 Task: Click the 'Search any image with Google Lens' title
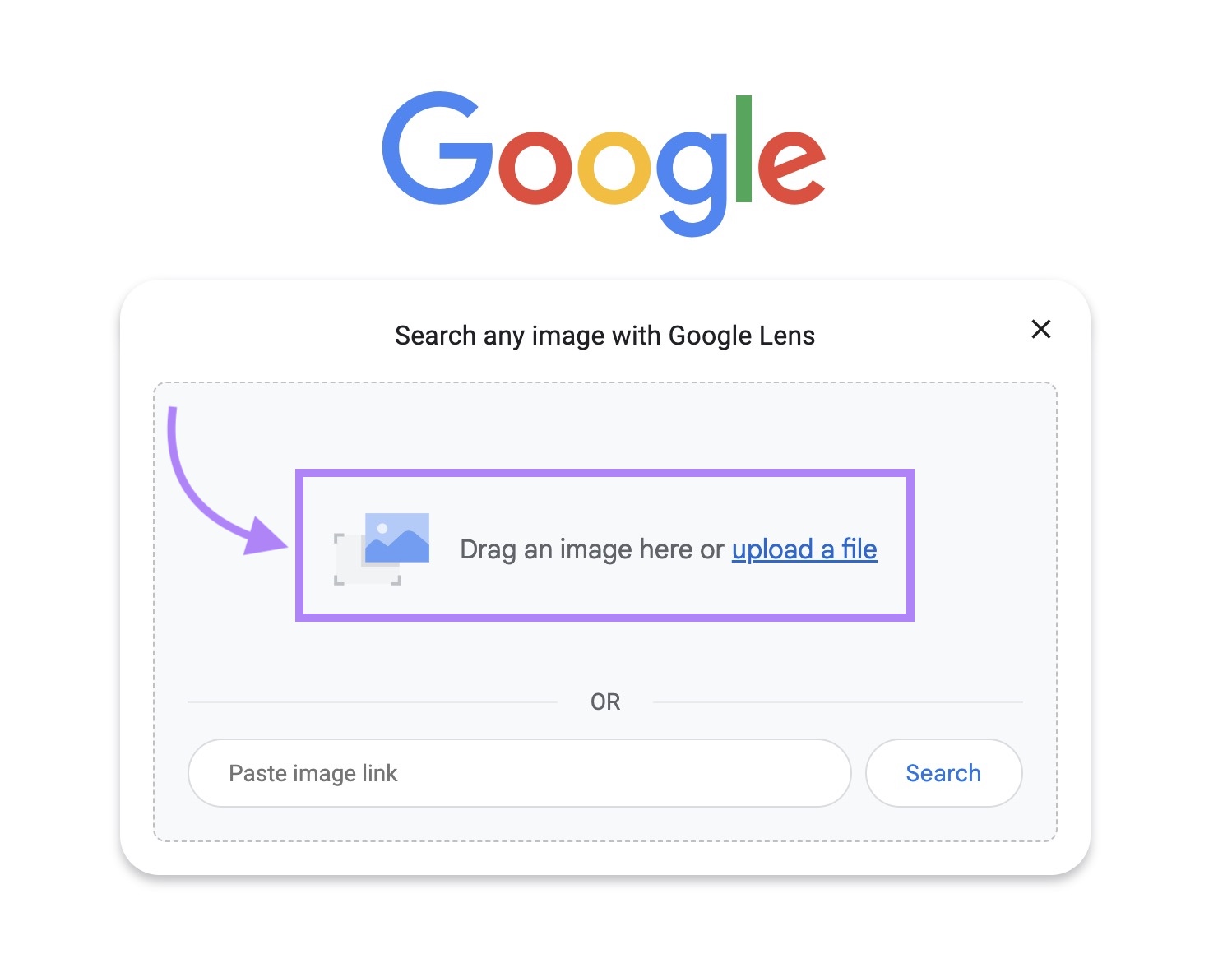pos(605,335)
